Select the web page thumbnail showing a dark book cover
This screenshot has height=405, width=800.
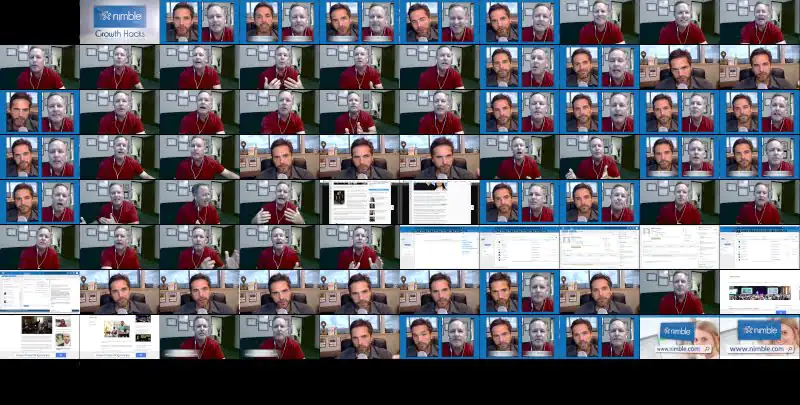tap(360, 202)
